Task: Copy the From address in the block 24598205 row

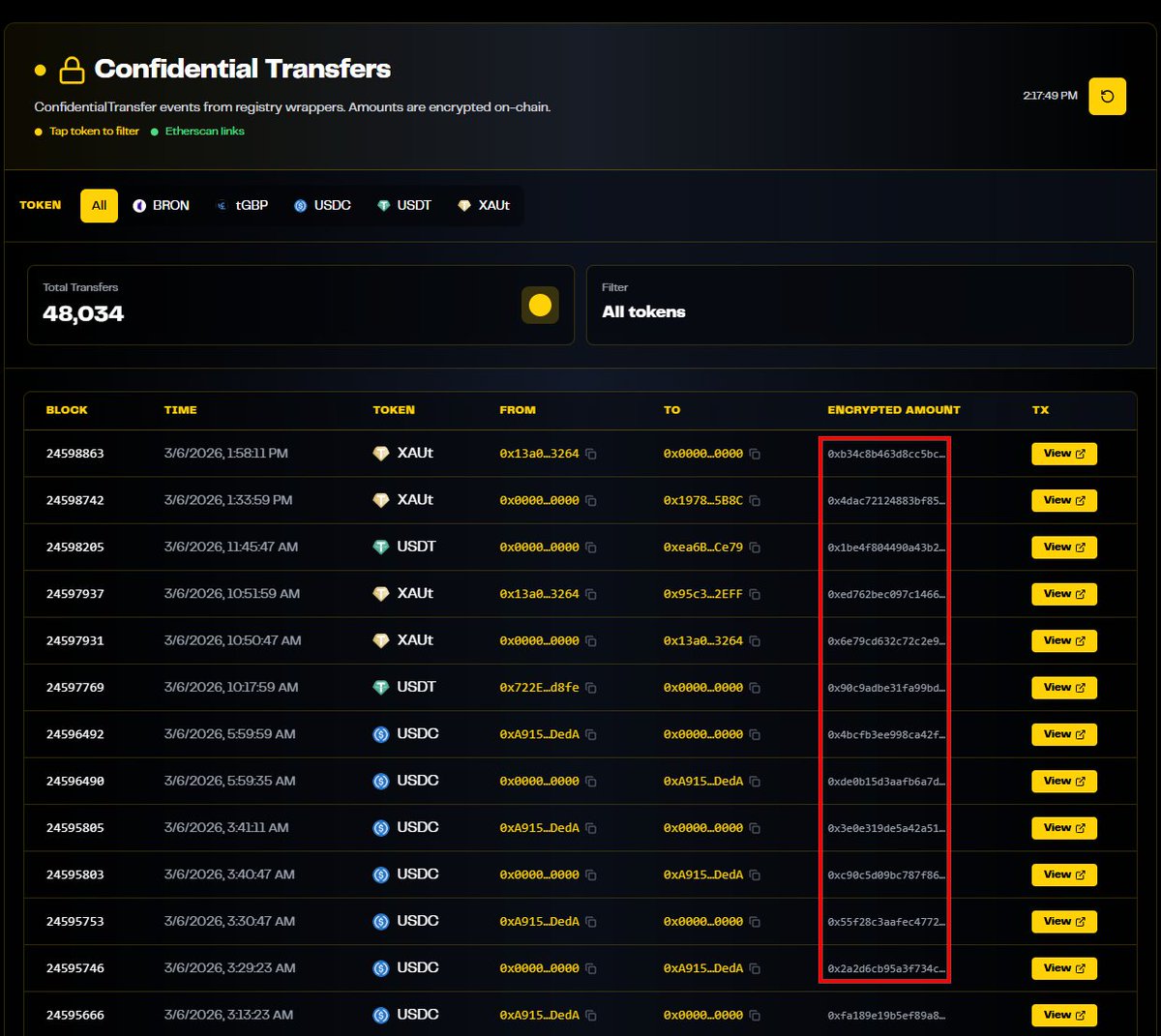Action: [x=591, y=548]
